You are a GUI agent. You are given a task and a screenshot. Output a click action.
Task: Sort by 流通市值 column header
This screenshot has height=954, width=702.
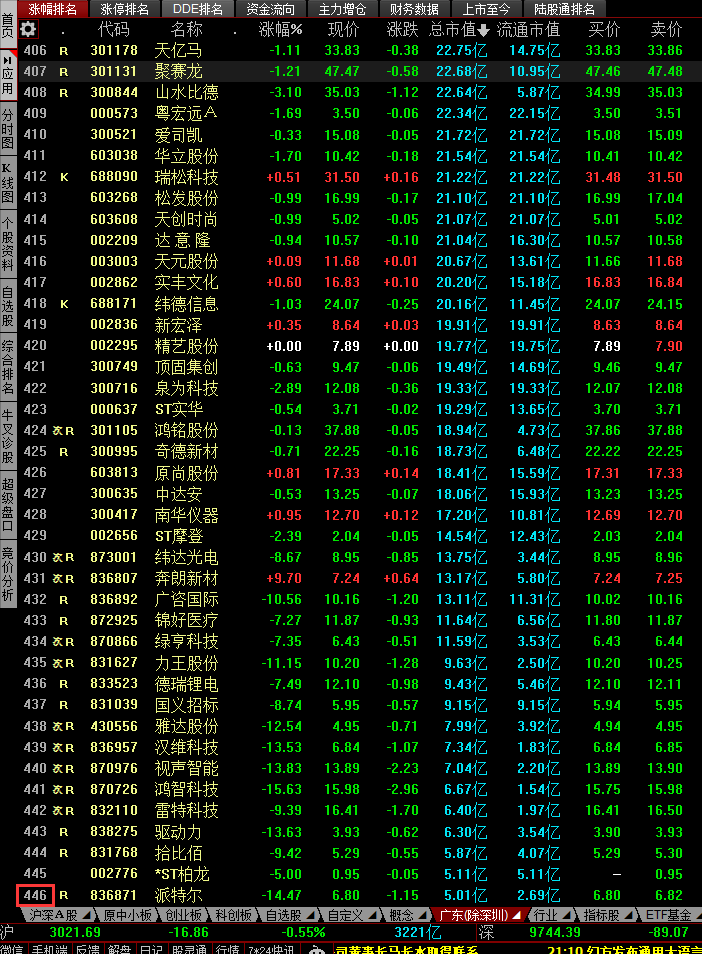coord(528,29)
